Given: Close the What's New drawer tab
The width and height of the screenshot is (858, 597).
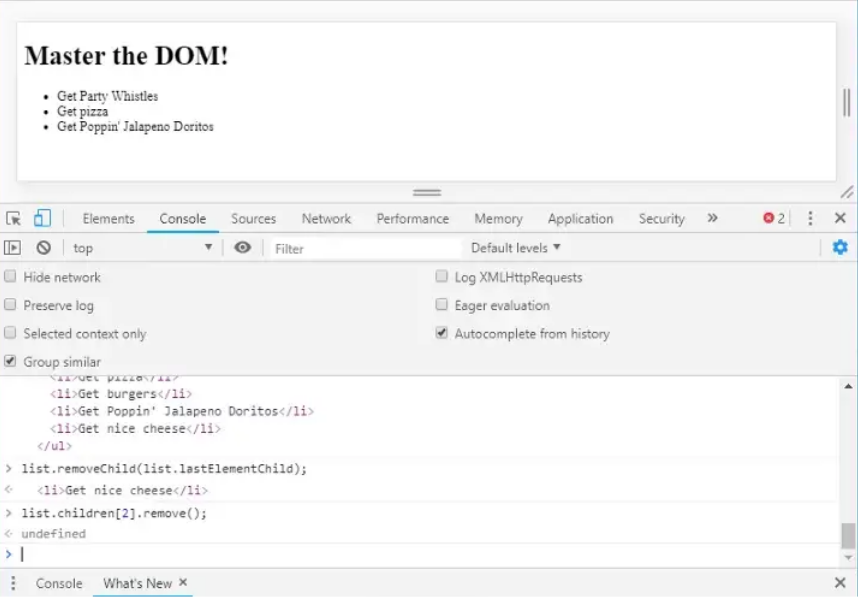Looking at the screenshot, I should tap(183, 583).
